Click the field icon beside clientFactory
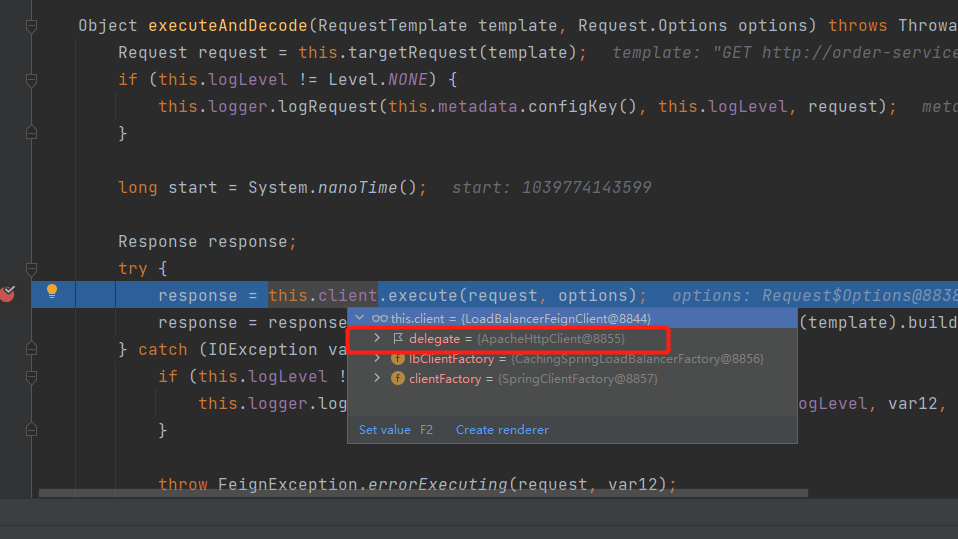This screenshot has height=539, width=958. pos(398,379)
